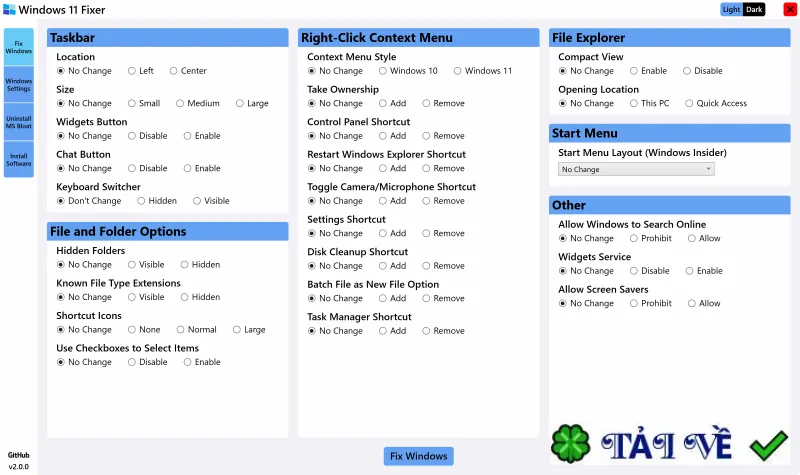Open the Windows Settings sidebar tab
Viewport: 800px width, 475px height.
click(x=19, y=85)
